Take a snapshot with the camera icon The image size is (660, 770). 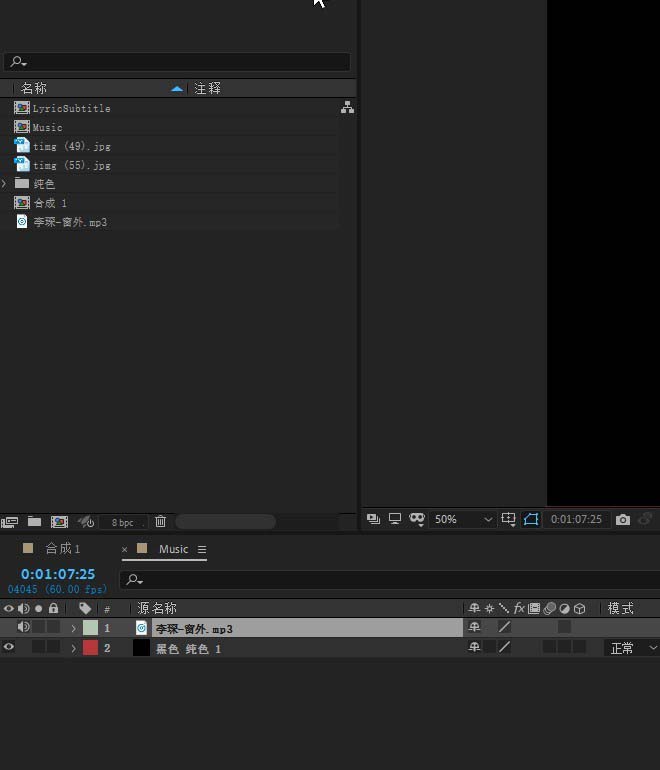(623, 519)
